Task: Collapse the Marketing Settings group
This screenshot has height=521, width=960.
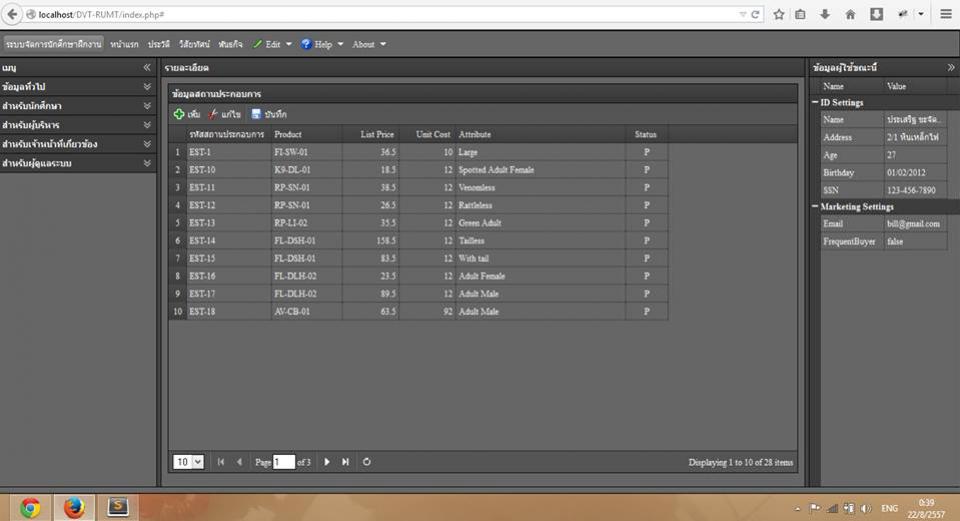Action: click(816, 206)
